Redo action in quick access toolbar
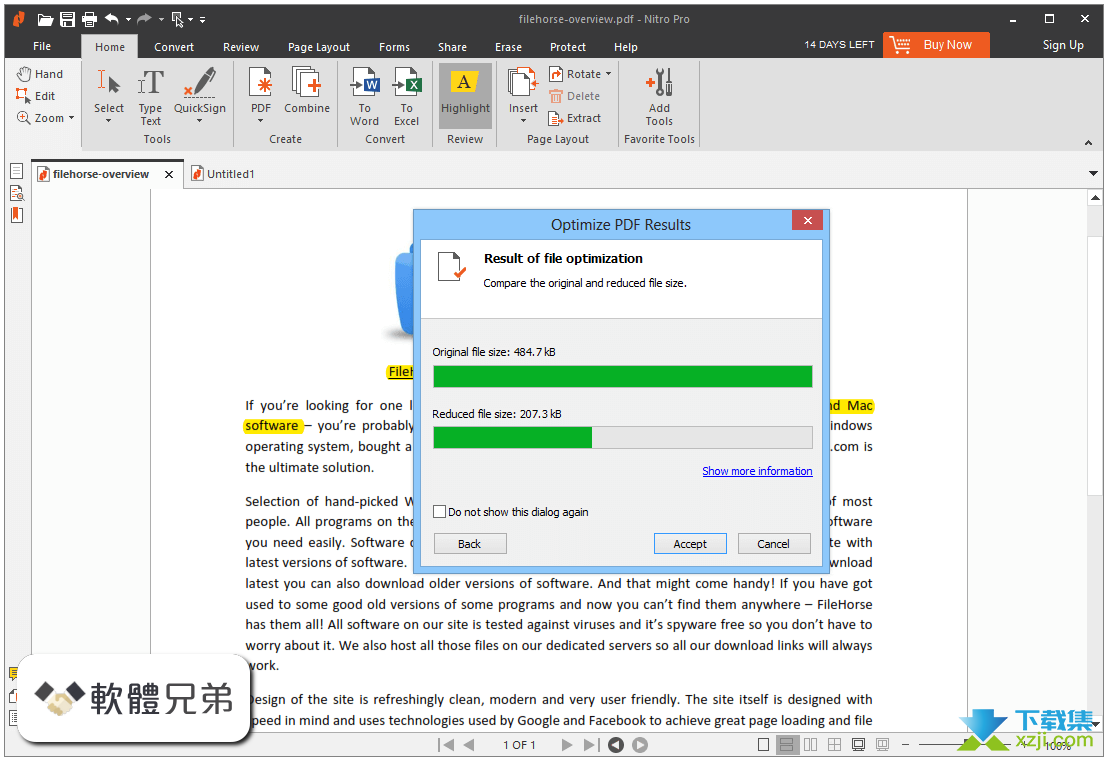 (144, 19)
